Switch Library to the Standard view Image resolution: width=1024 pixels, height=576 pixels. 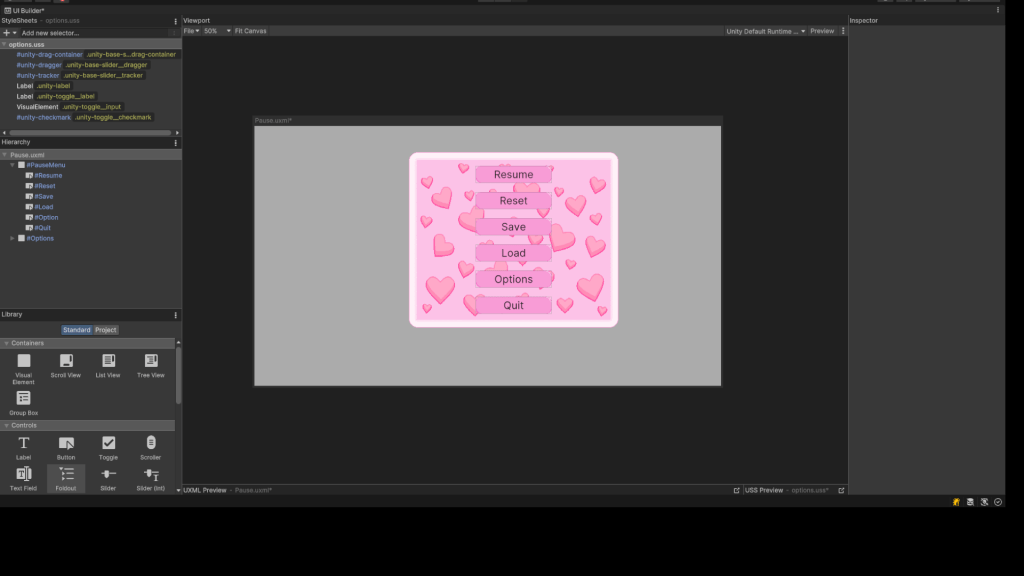[x=77, y=330]
